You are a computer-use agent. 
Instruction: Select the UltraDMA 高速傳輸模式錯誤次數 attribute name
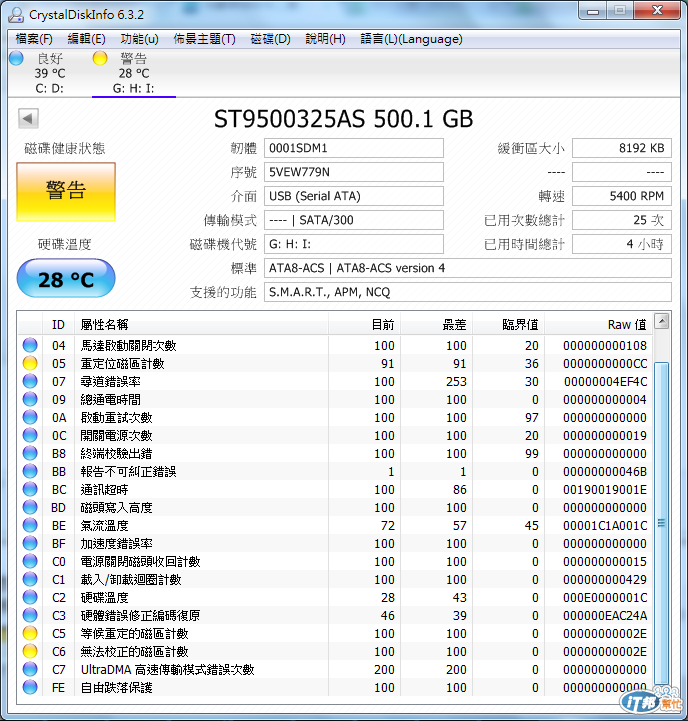tap(167, 670)
